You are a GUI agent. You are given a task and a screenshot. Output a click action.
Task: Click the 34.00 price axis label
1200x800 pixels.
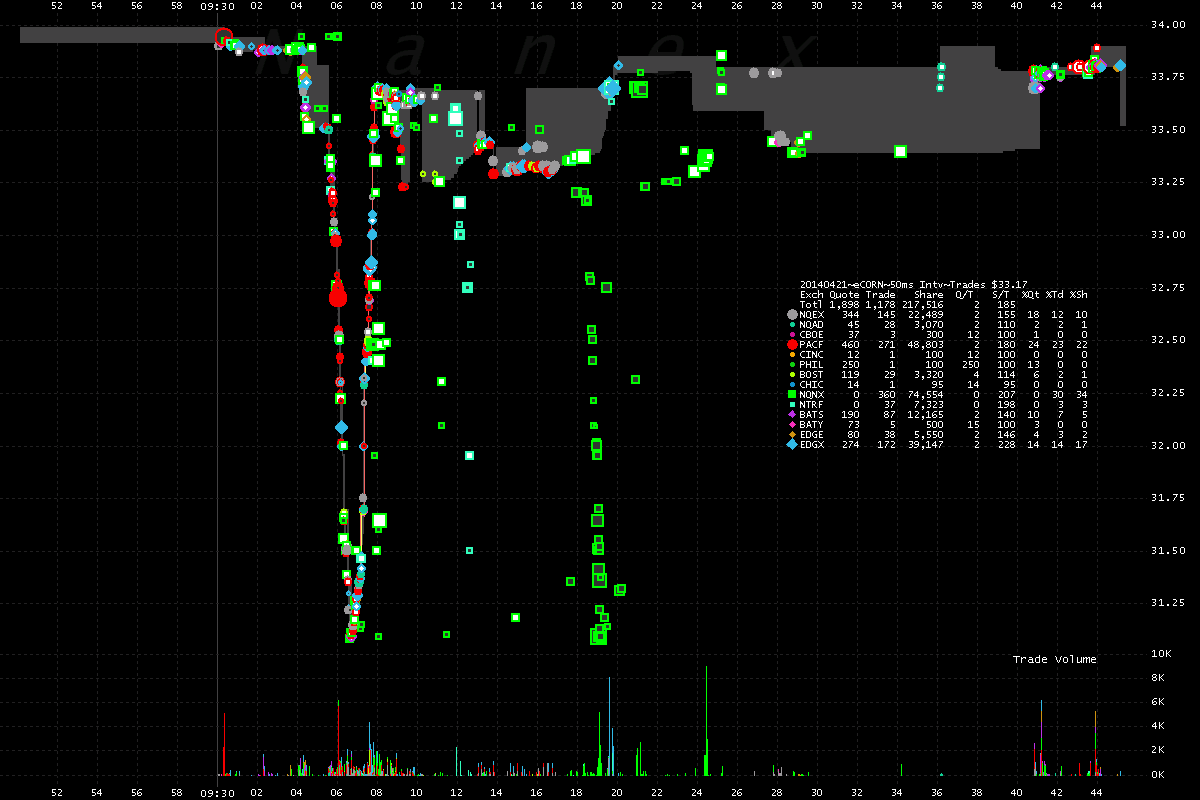tap(1162, 25)
